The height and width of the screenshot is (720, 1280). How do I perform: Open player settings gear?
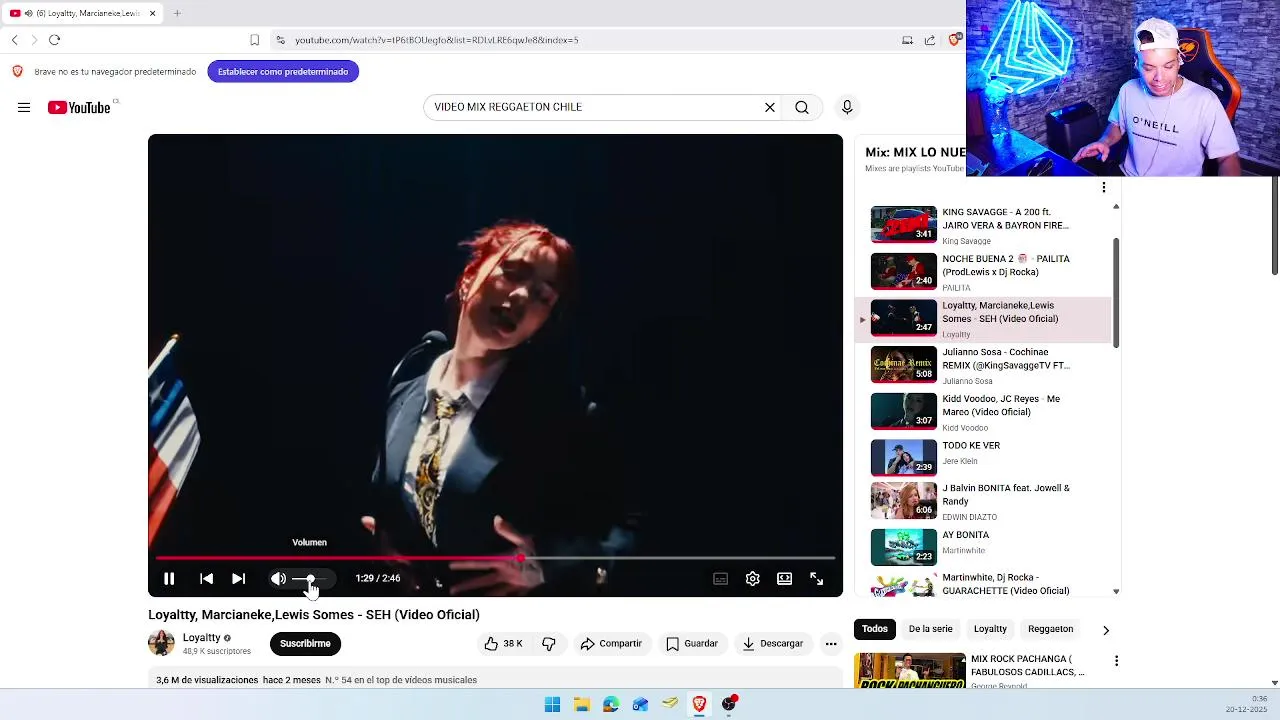752,578
